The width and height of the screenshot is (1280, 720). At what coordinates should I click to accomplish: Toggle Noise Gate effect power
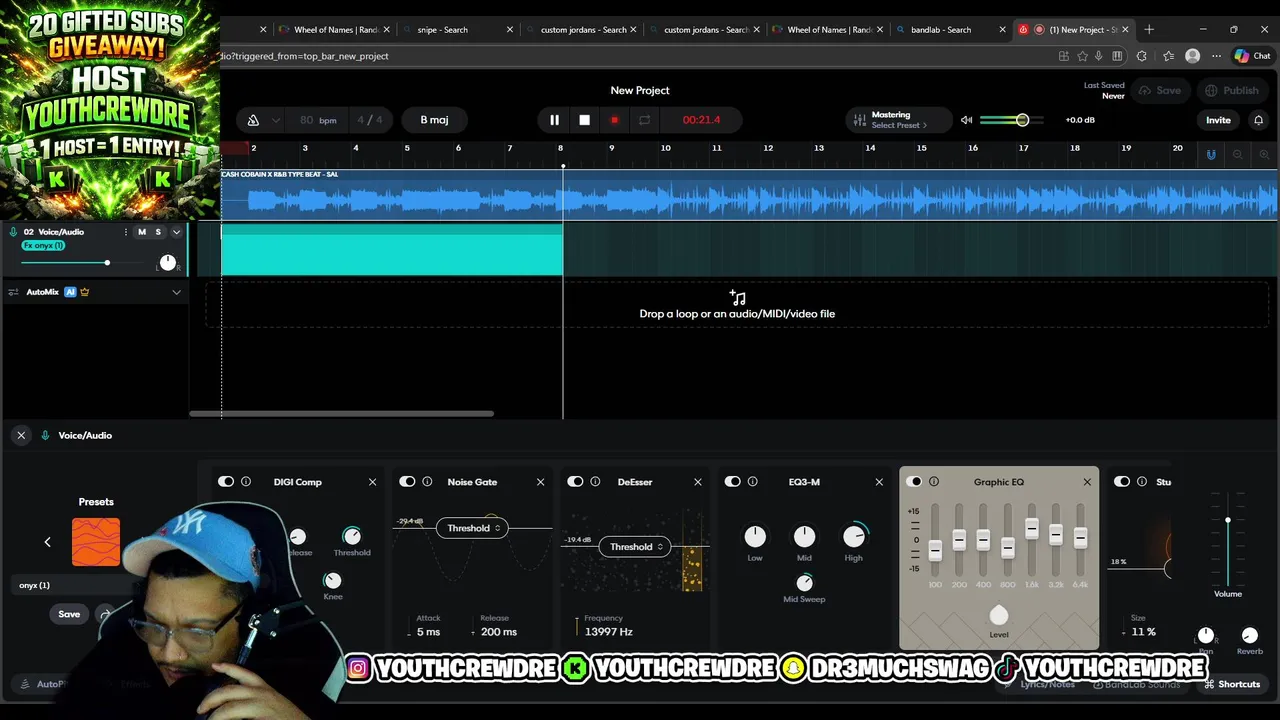tap(407, 482)
